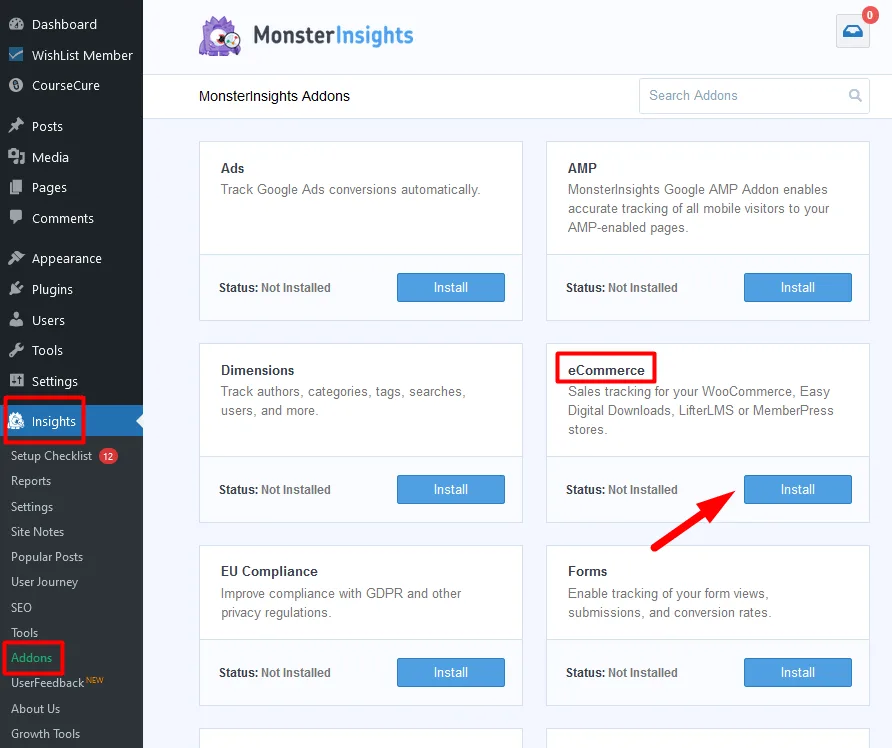Viewport: 892px width, 748px height.
Task: Type in the Search Addons field
Action: click(742, 96)
